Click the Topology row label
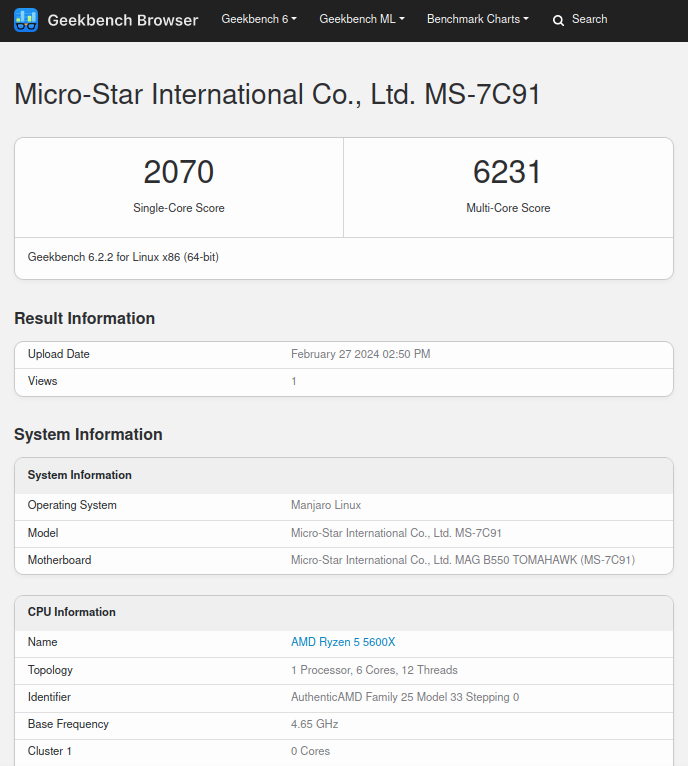 coord(50,670)
